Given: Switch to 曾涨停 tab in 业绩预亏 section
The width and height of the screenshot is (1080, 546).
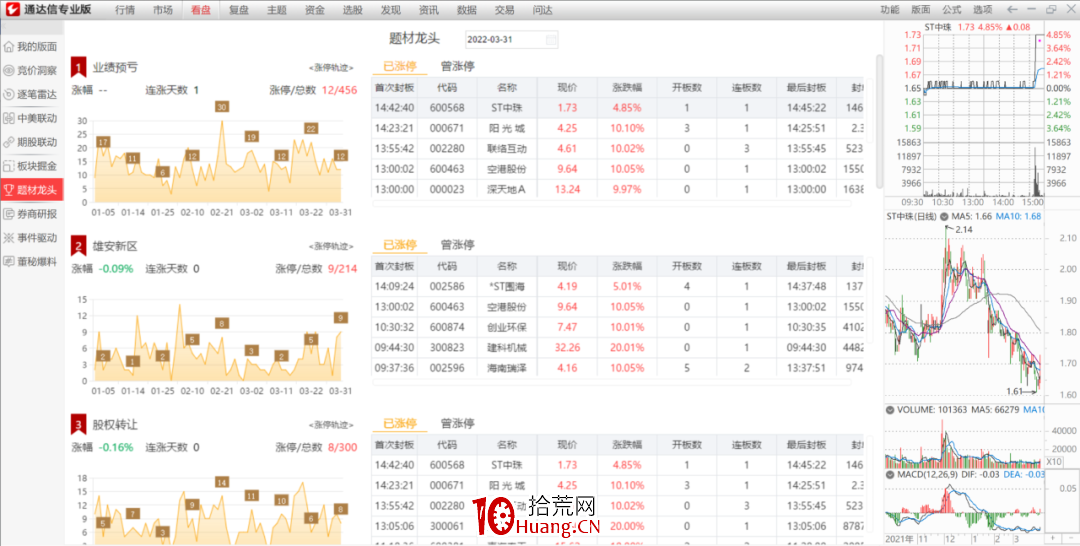Looking at the screenshot, I should tap(457, 67).
